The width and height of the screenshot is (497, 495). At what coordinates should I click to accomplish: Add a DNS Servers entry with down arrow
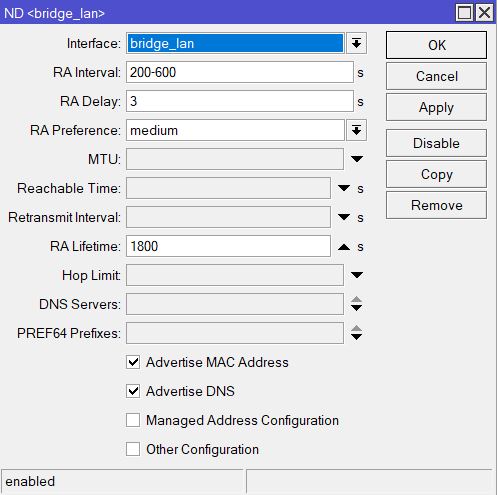point(356,308)
